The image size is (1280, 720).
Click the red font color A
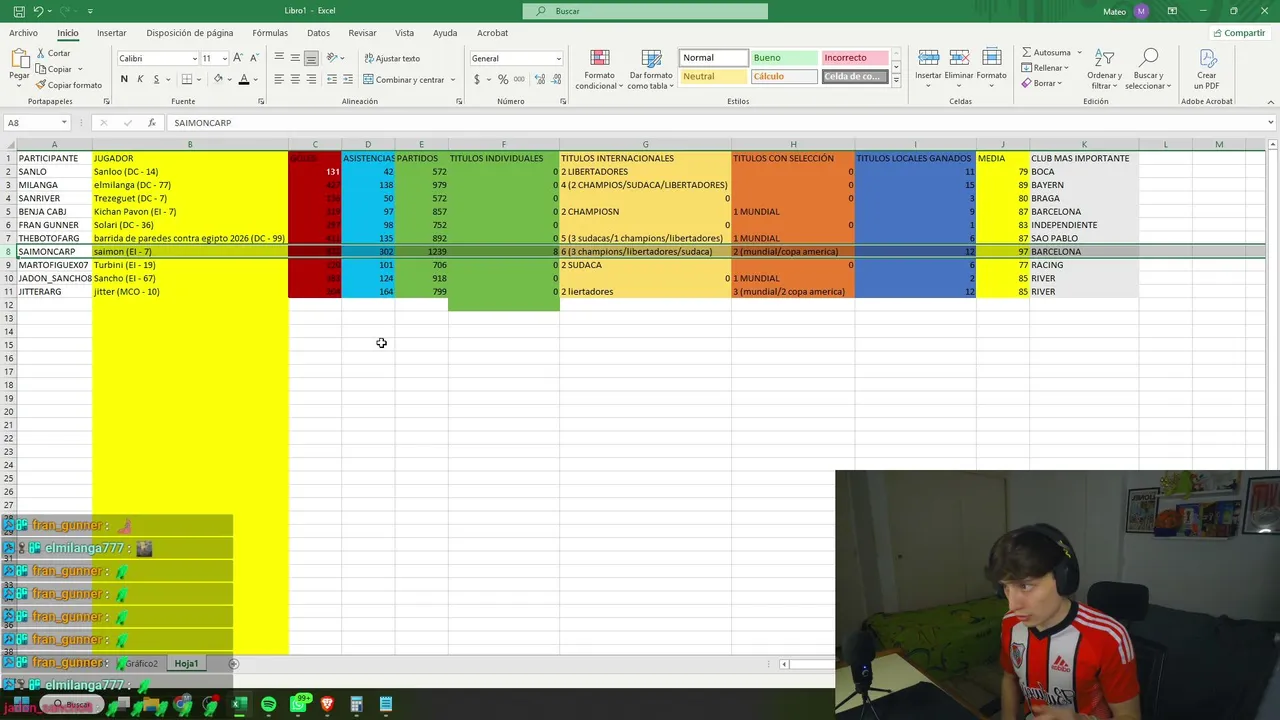pos(243,79)
